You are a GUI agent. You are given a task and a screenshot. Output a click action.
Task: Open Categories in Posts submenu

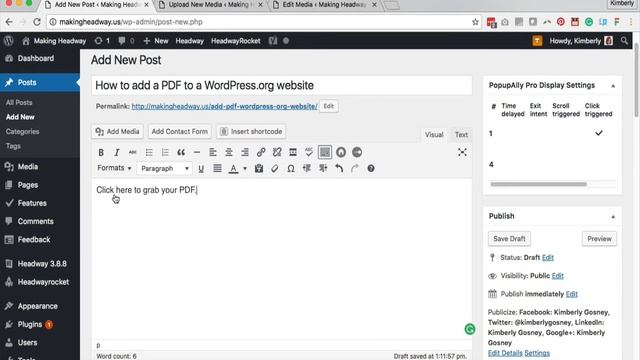point(22,131)
